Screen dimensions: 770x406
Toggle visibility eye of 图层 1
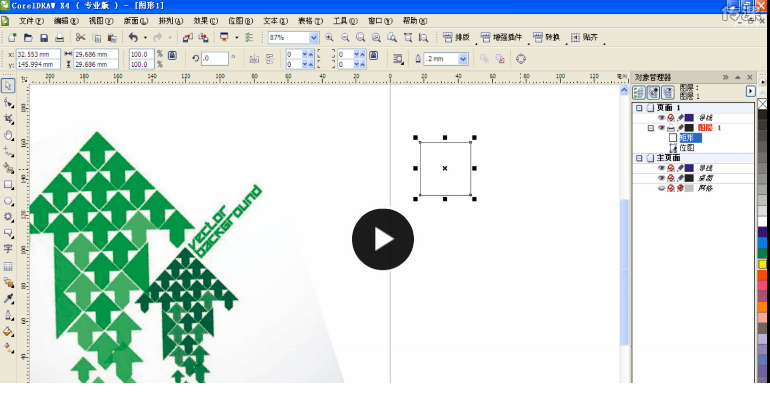[x=661, y=128]
